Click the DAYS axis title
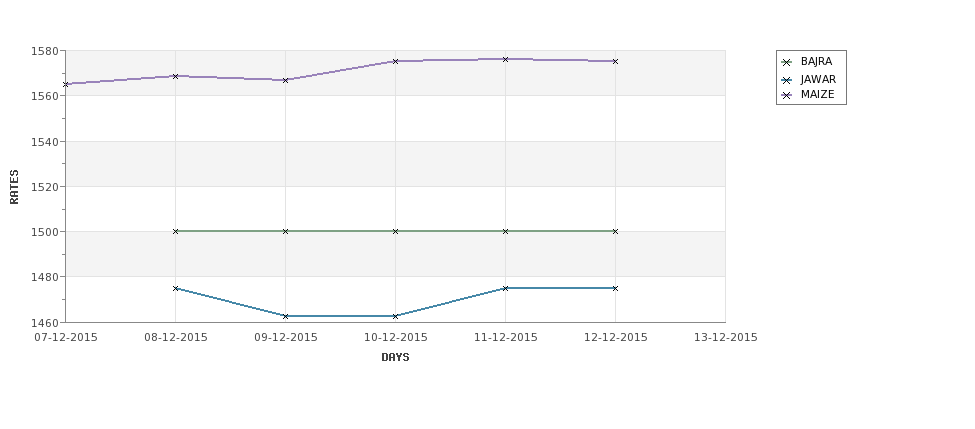975x429 pixels. 395,358
